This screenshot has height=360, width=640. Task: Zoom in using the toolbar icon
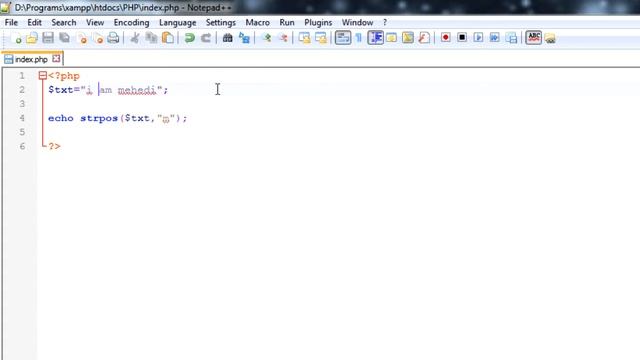266,38
